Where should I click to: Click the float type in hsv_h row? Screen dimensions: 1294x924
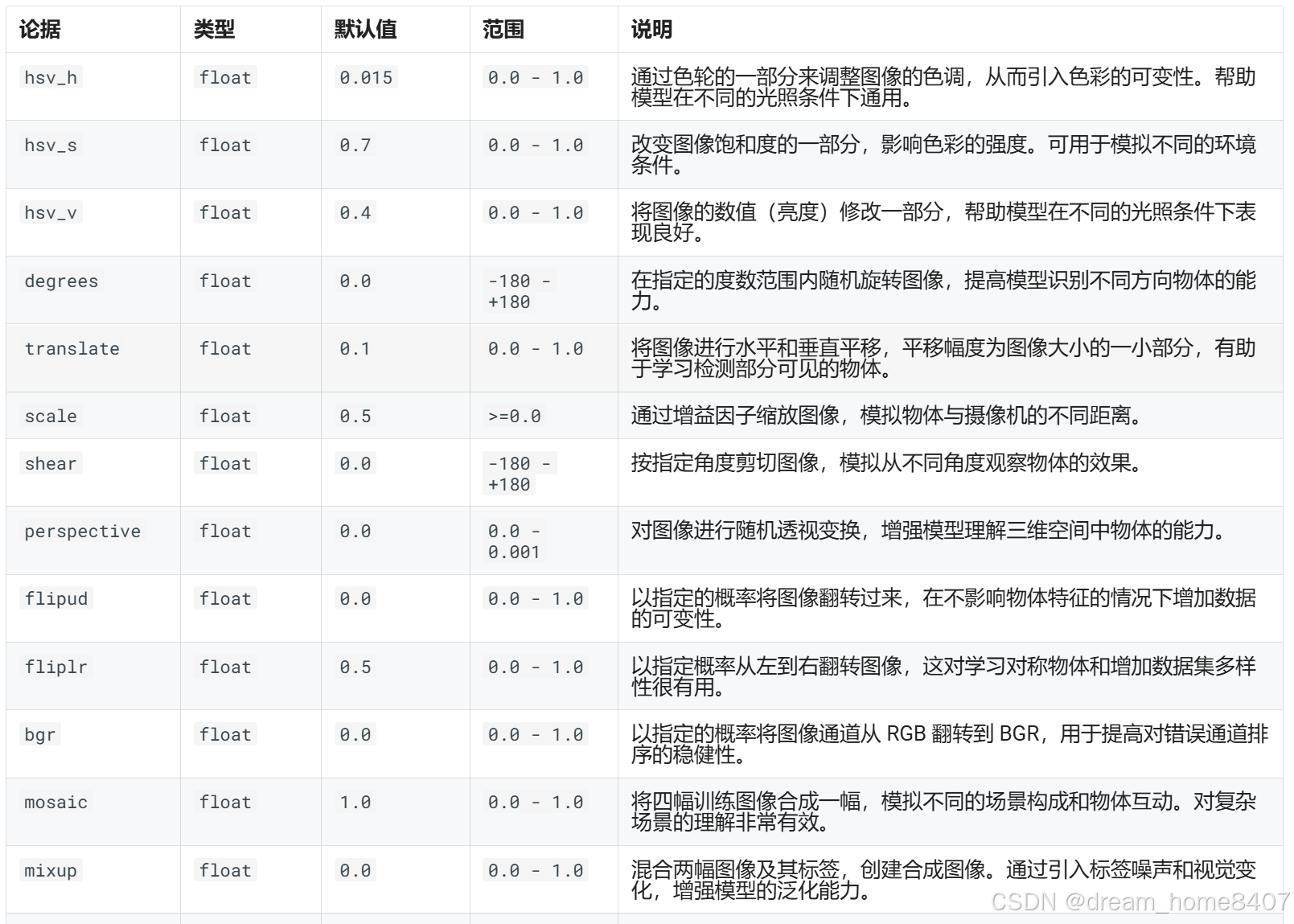pos(225,77)
